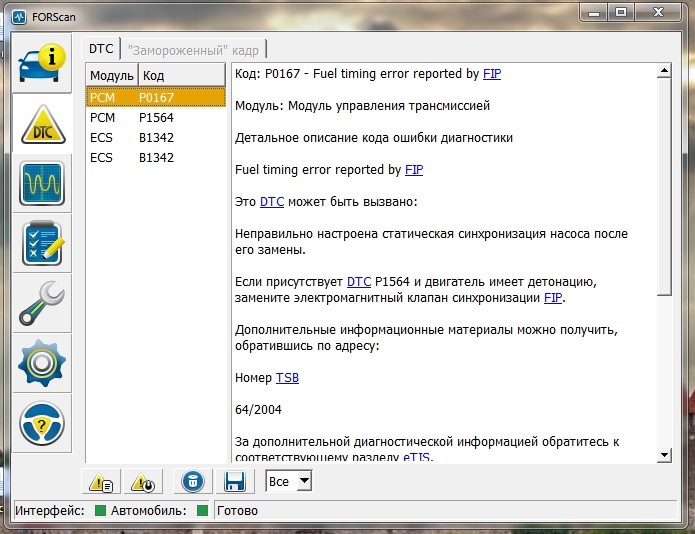Viewport: 695px width, 534px height.
Task: Click the 64/2004 bulletin number text
Action: pos(258,409)
